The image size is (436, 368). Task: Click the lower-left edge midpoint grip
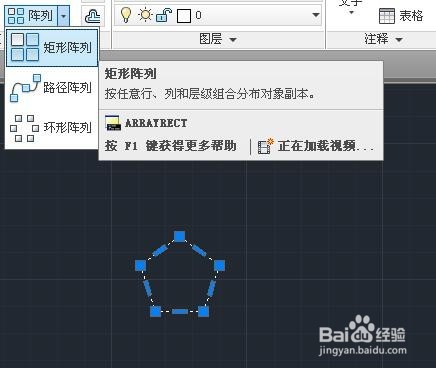(147, 288)
